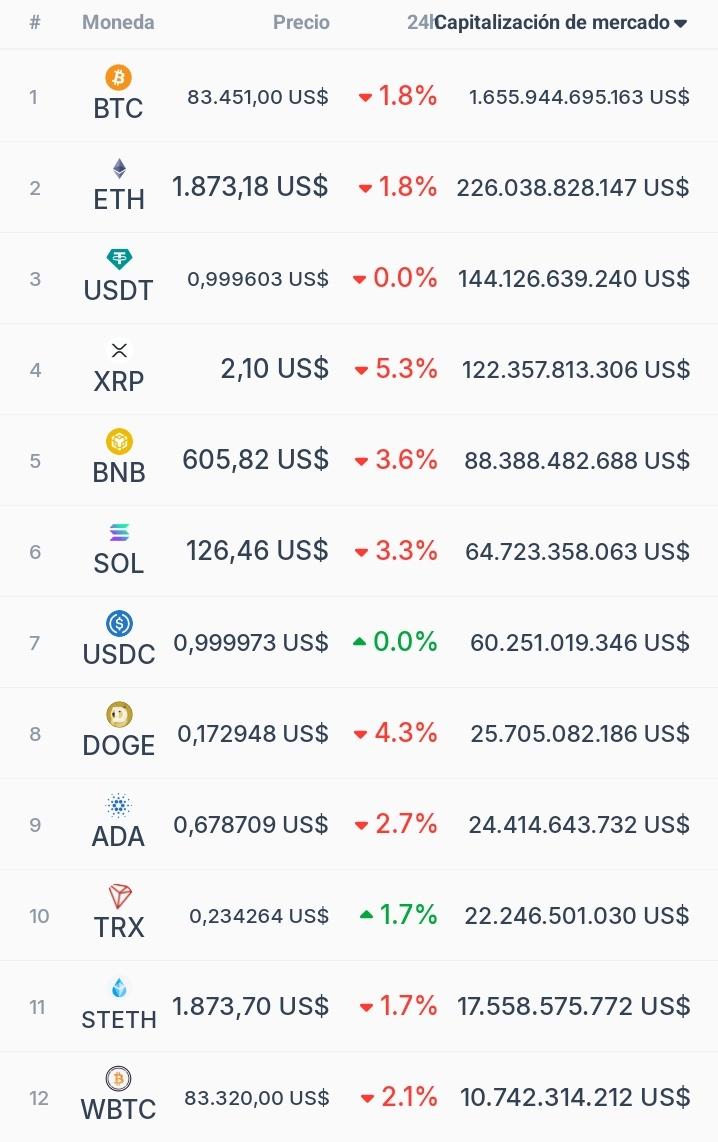Sort by Moneda column header

pyautogui.click(x=118, y=23)
